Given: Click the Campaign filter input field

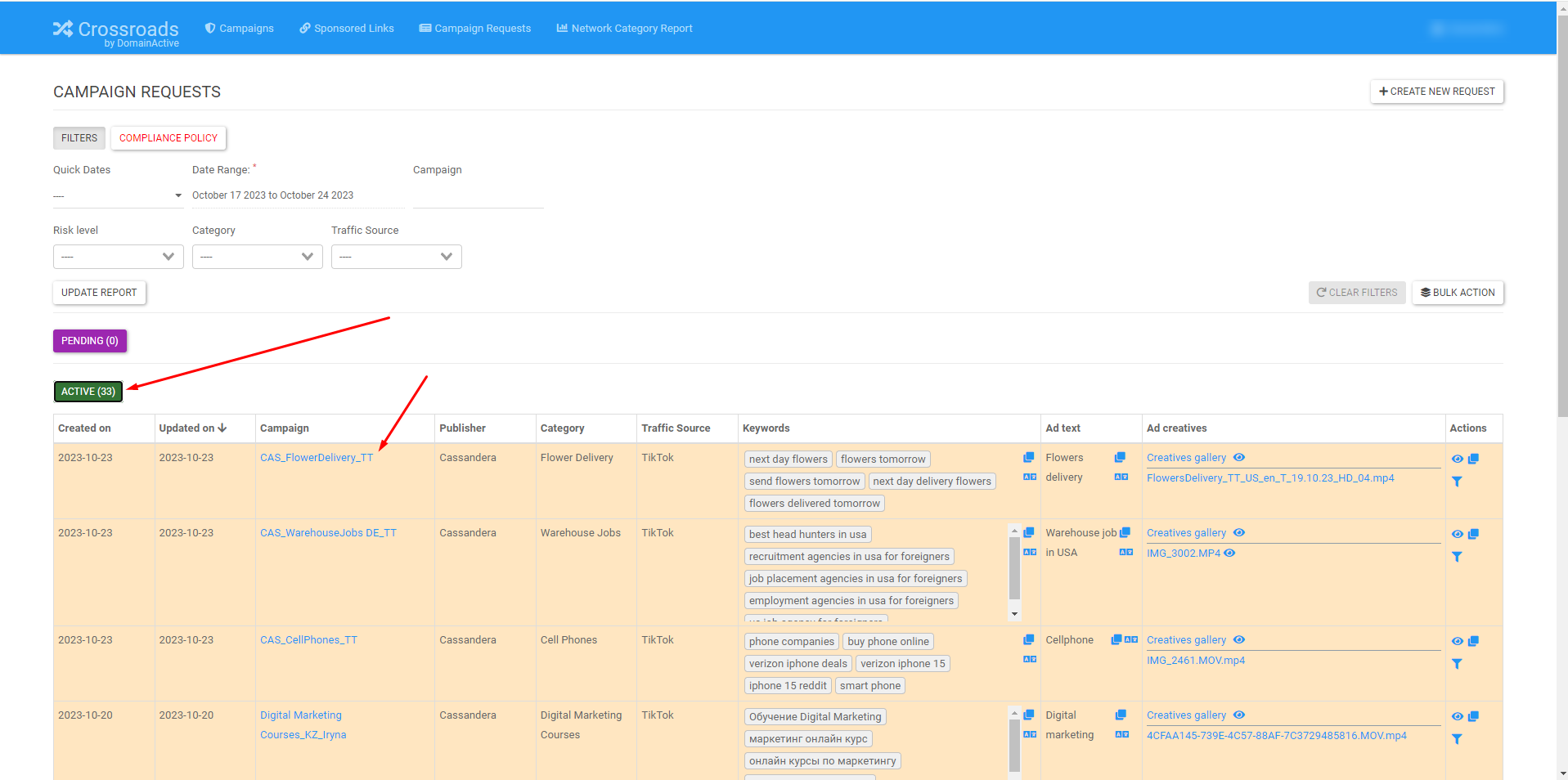Looking at the screenshot, I should (x=478, y=195).
